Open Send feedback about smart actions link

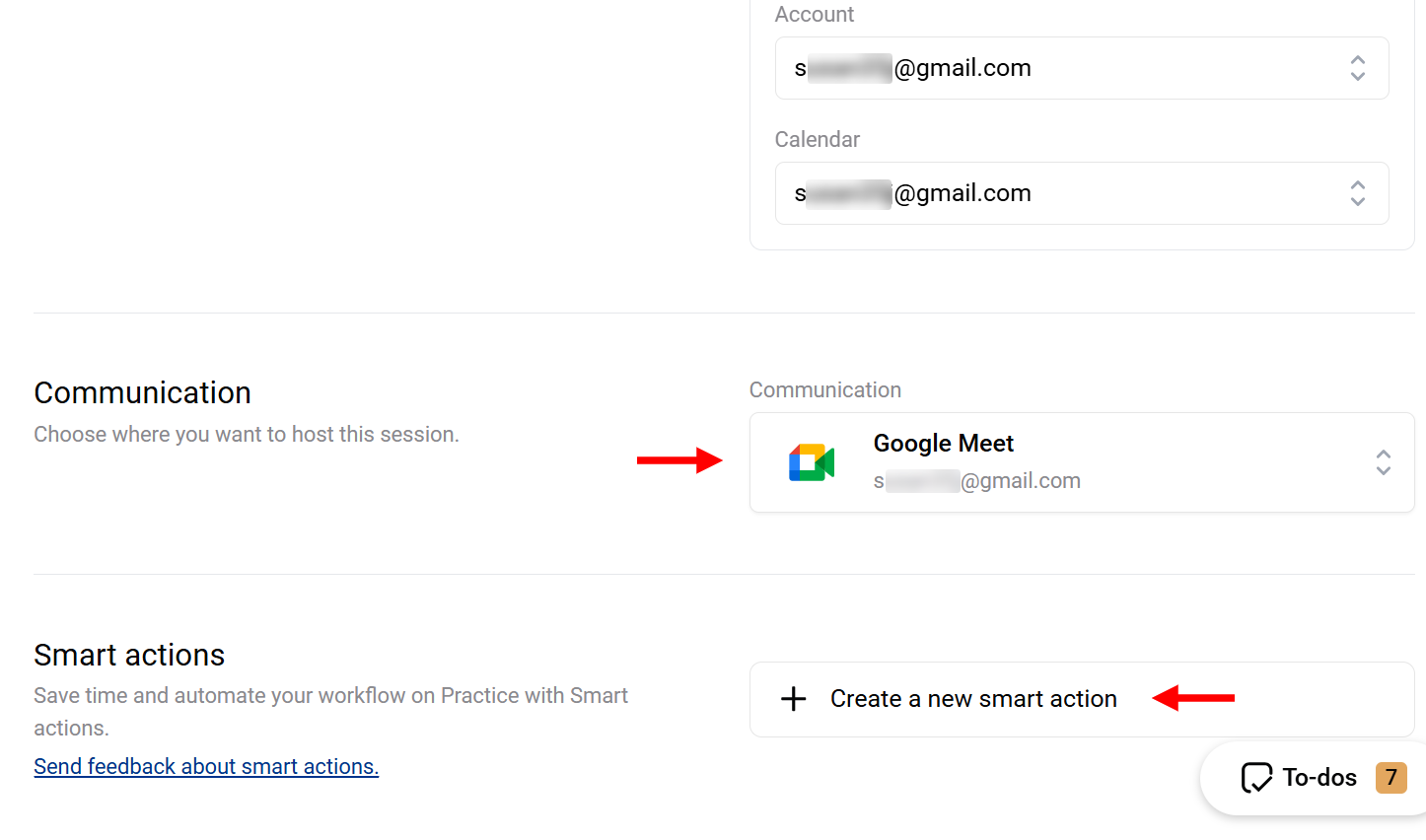[206, 766]
